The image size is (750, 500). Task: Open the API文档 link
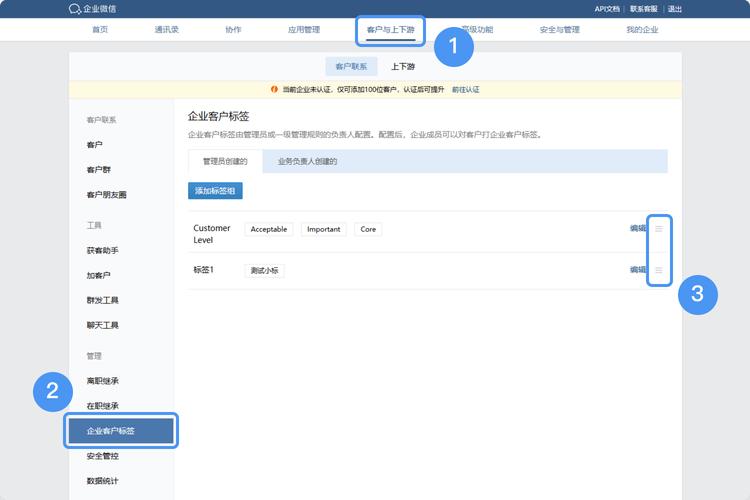tap(607, 9)
